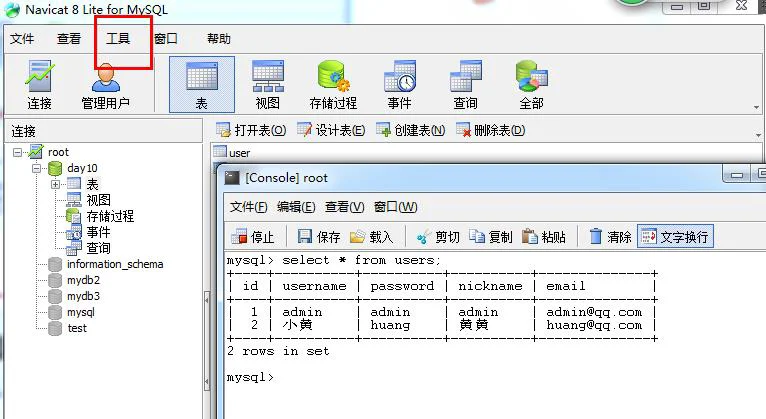This screenshot has width=766, height=419.
Task: Toggle 文字换行 (Word Wrap) in the console
Action: pyautogui.click(x=675, y=237)
